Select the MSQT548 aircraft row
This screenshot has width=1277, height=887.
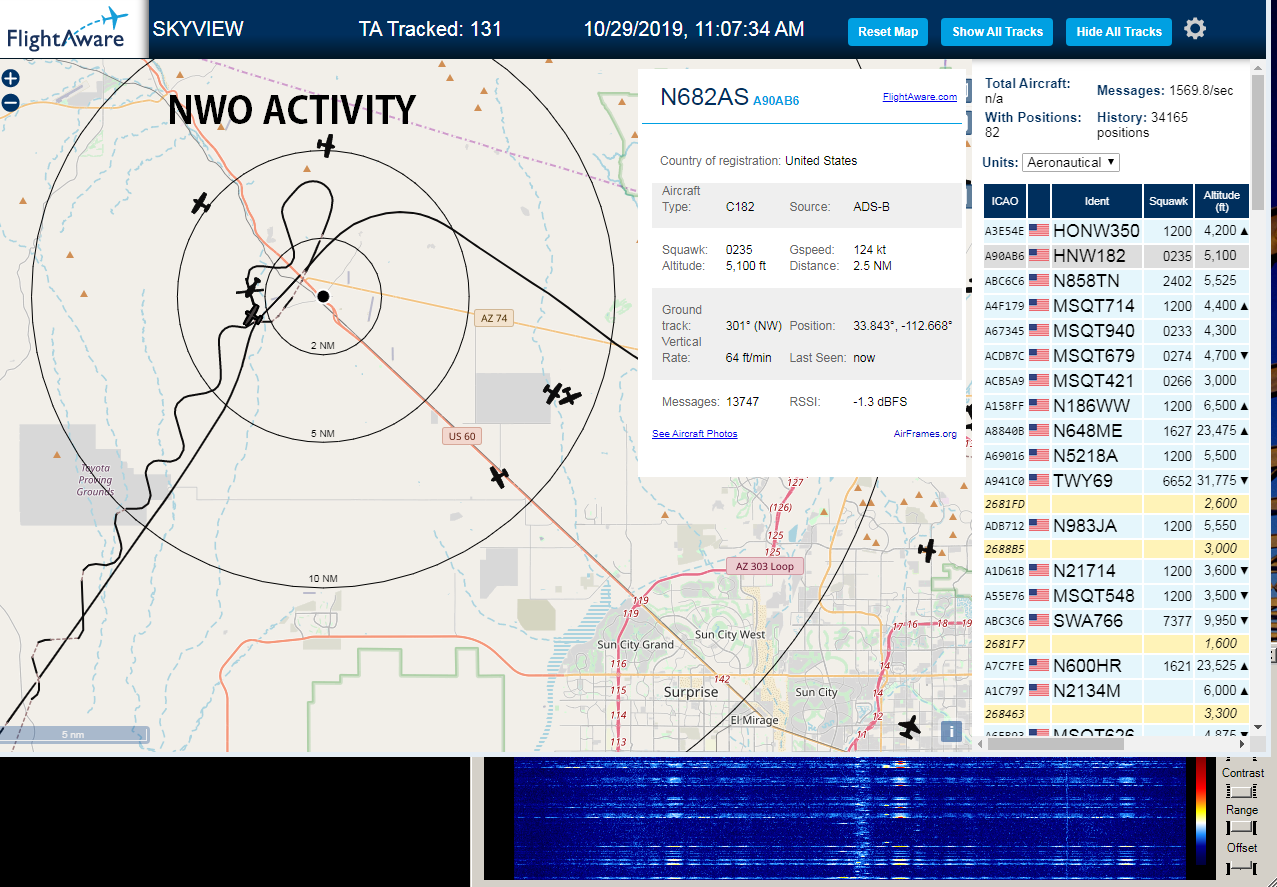[x=1116, y=596]
